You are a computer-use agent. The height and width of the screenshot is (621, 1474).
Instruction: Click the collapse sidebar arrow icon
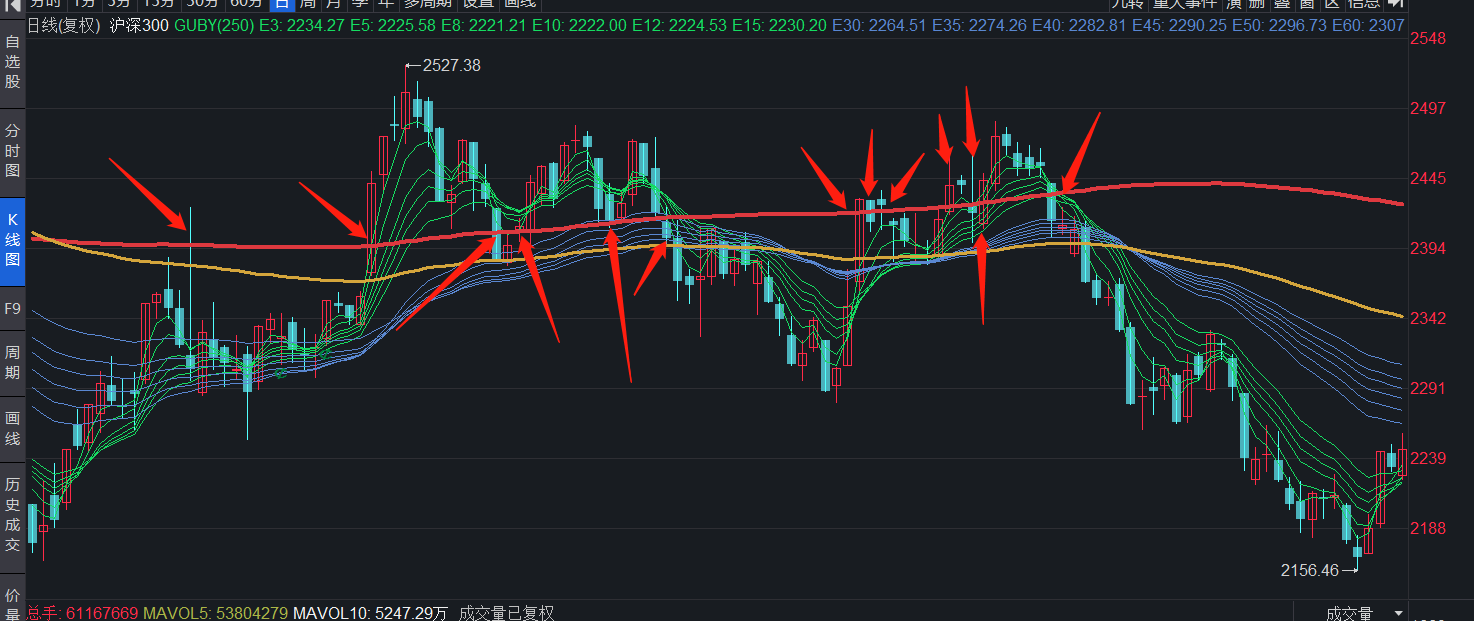(x=13, y=5)
